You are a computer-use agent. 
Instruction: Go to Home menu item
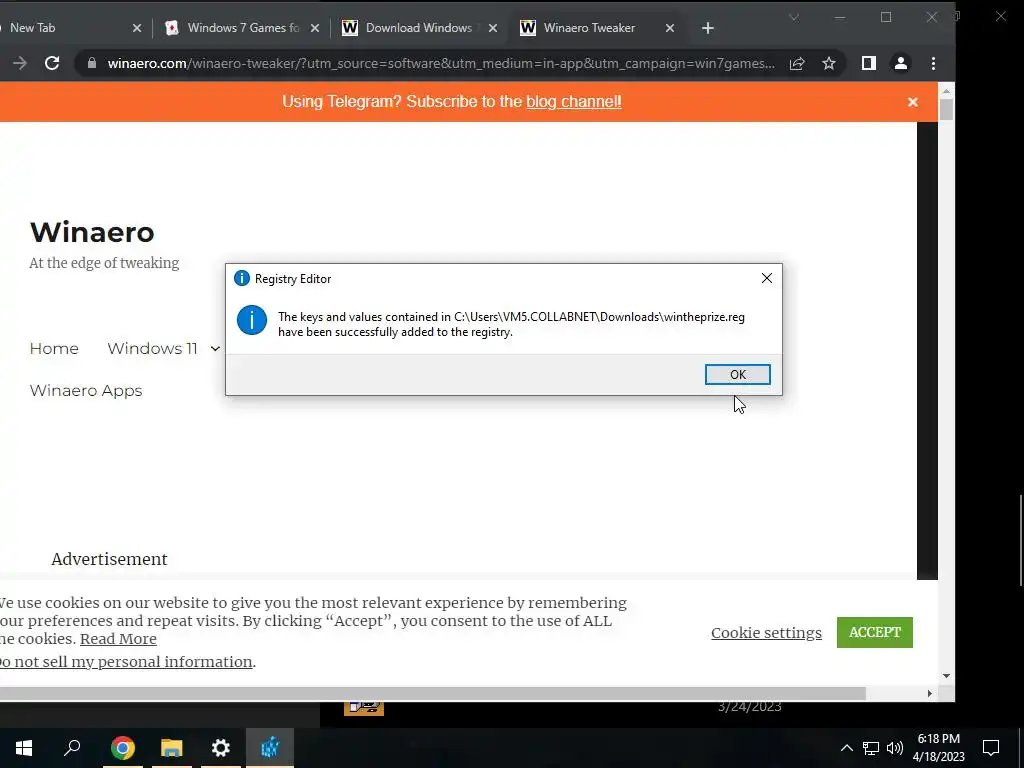click(54, 348)
